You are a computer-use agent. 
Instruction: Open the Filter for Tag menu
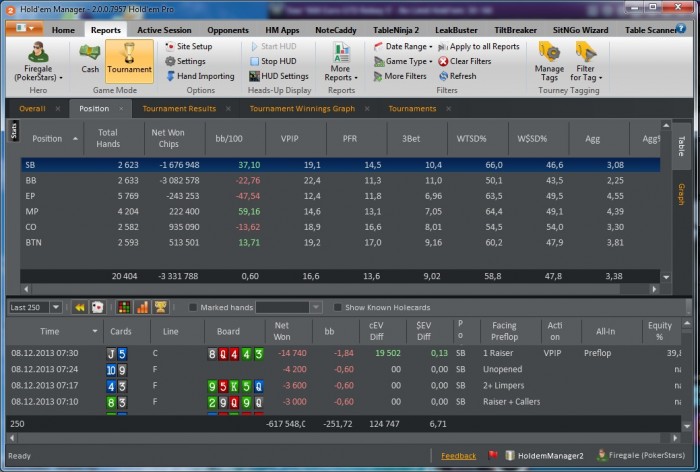click(x=586, y=62)
